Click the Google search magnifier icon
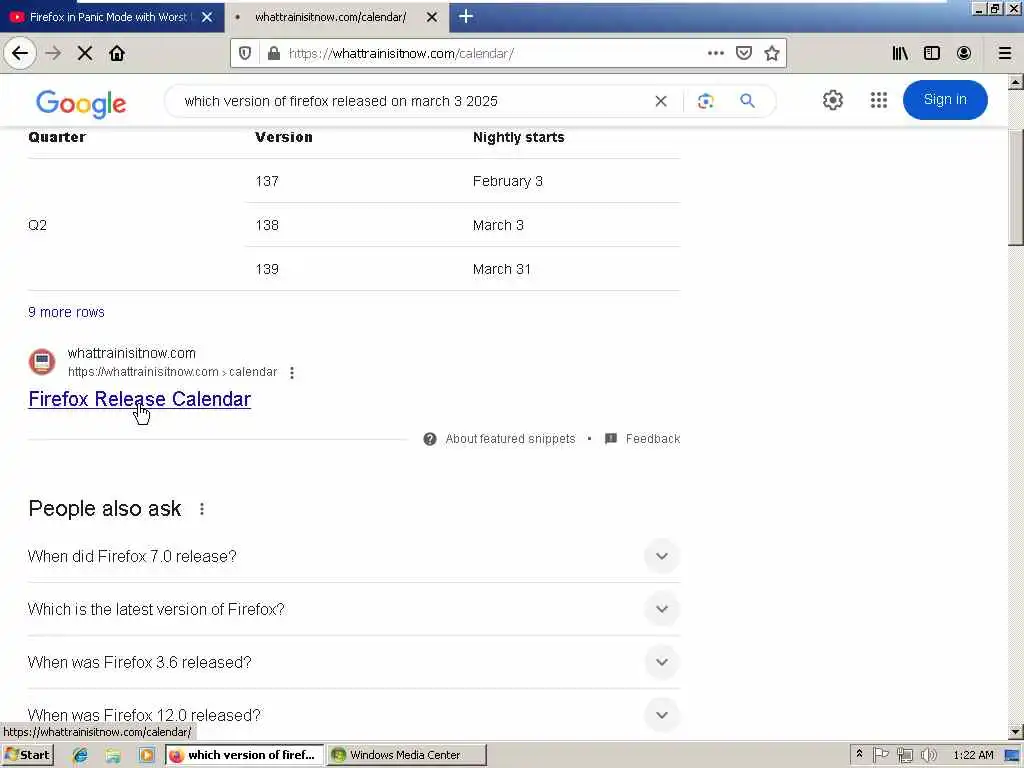Image resolution: width=1024 pixels, height=768 pixels. [748, 101]
